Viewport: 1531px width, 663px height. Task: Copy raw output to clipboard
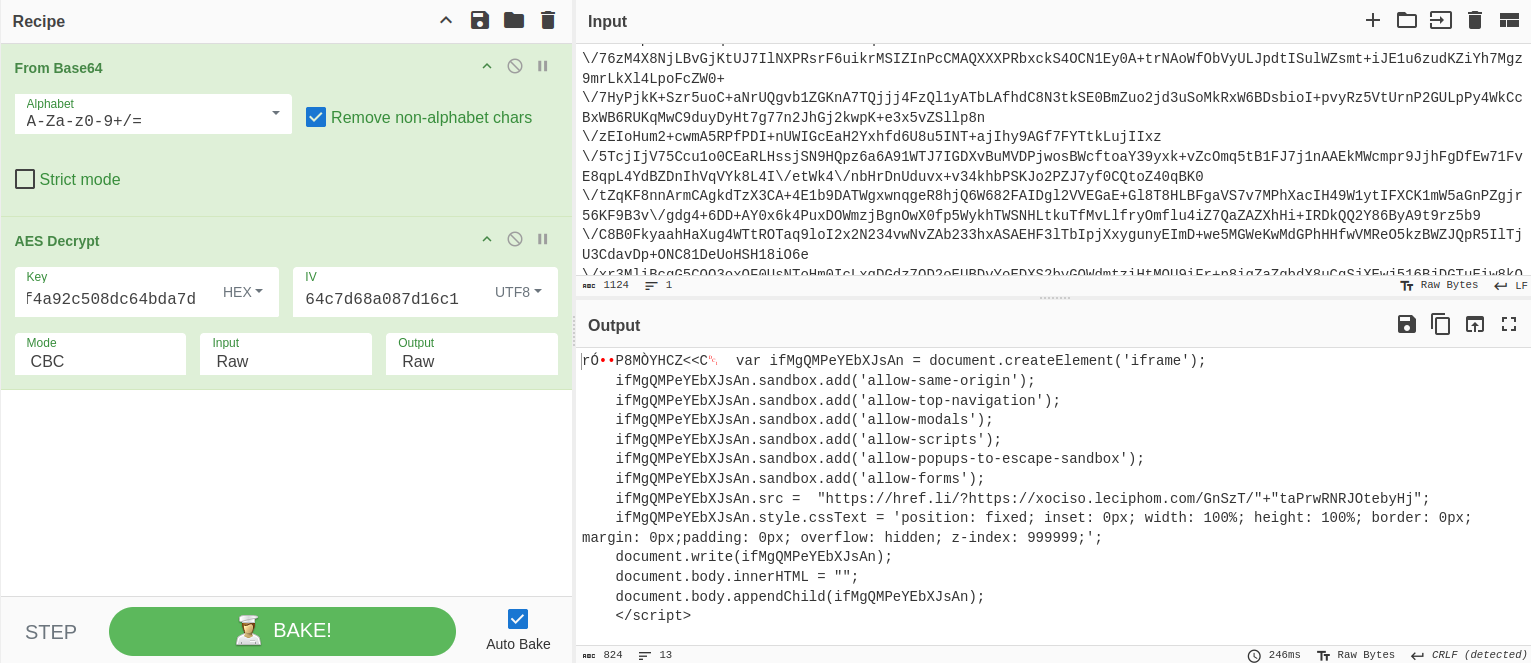coord(1441,324)
